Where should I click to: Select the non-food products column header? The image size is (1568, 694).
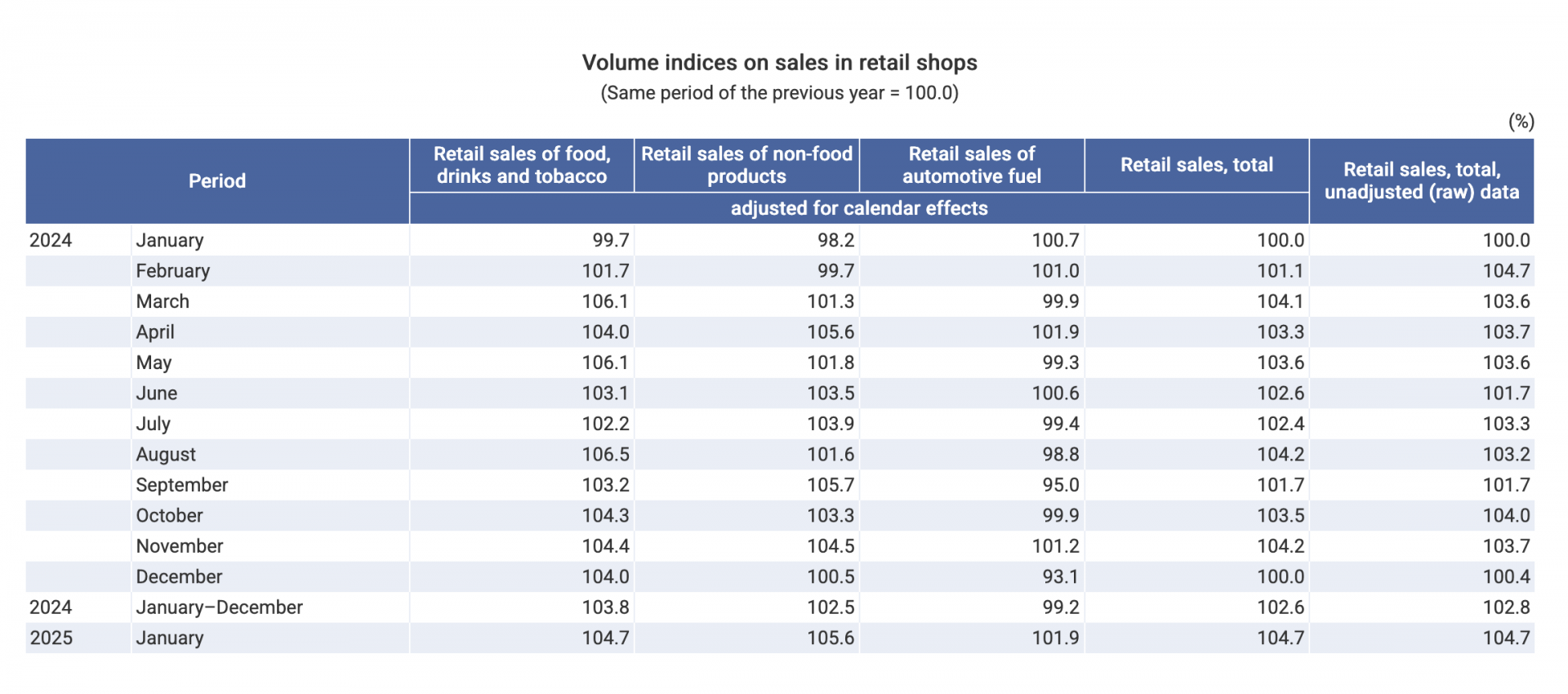(x=746, y=165)
